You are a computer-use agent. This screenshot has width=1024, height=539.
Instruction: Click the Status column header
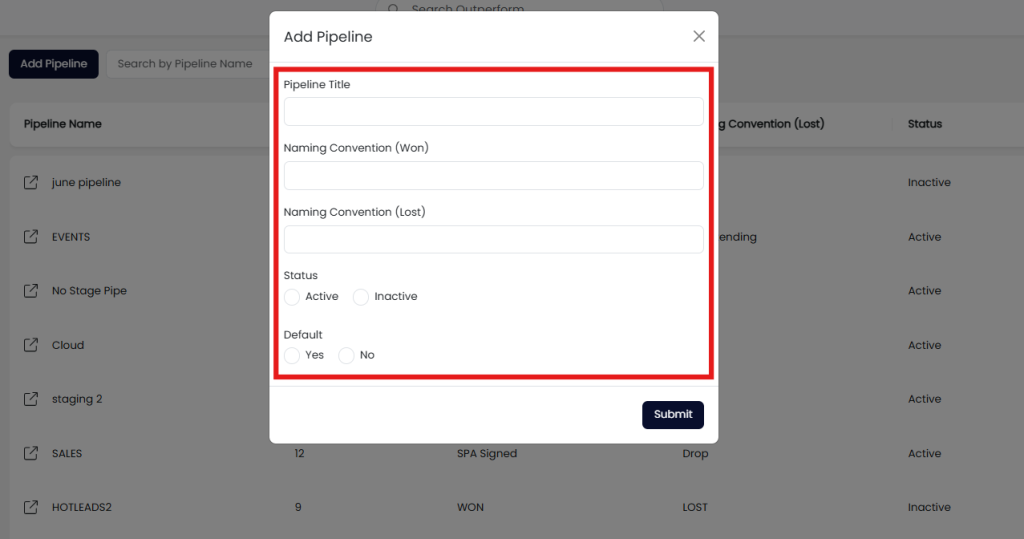924,124
